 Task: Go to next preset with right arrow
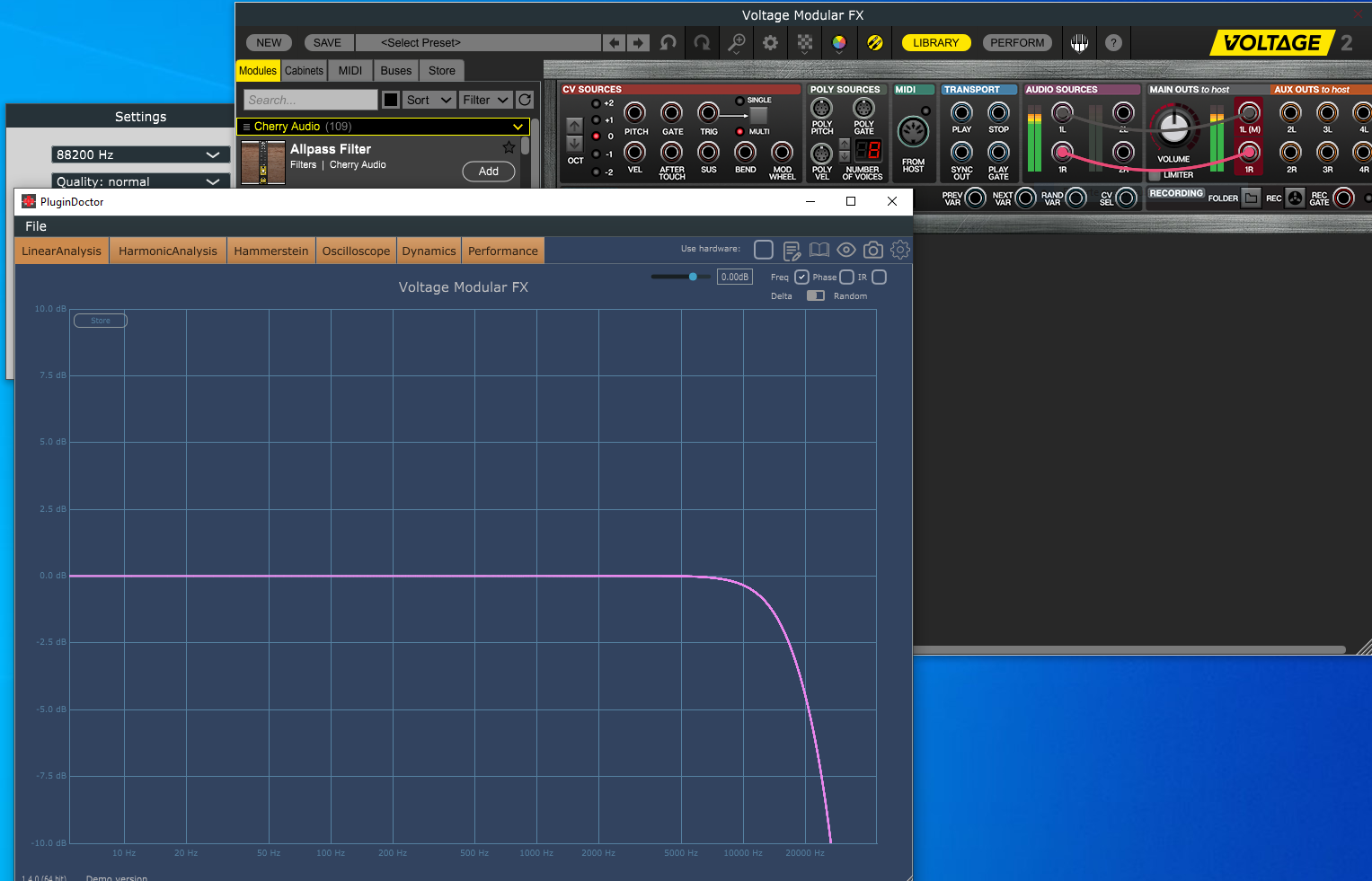[x=638, y=43]
